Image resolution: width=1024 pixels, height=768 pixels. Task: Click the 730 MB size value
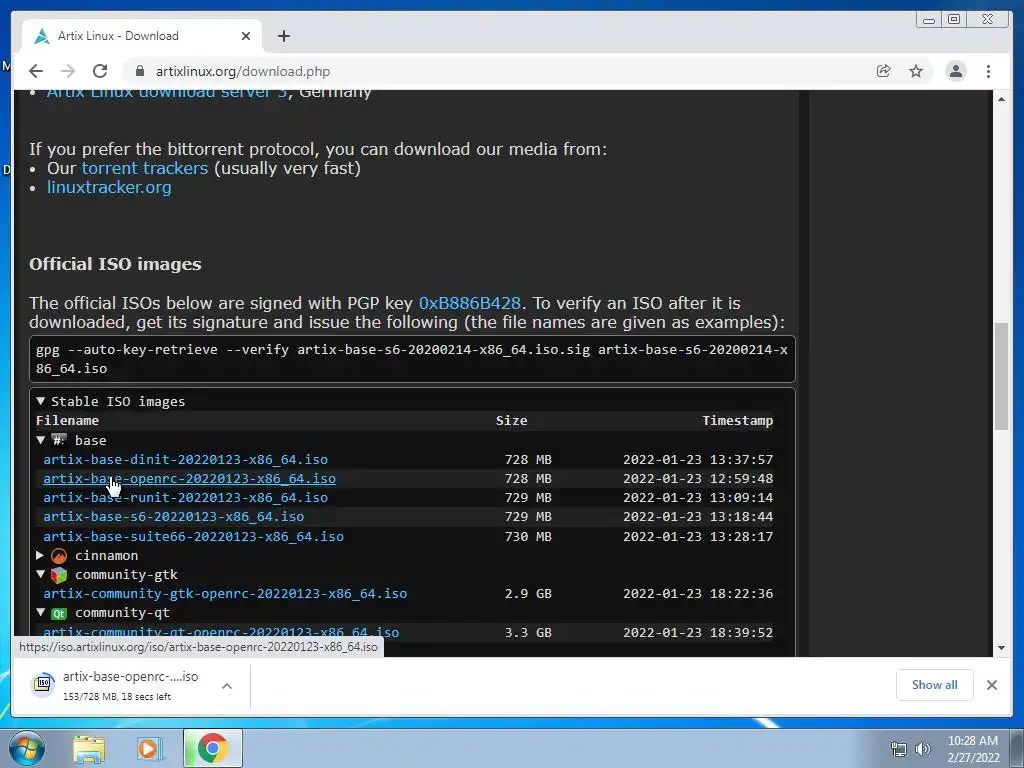(x=528, y=536)
